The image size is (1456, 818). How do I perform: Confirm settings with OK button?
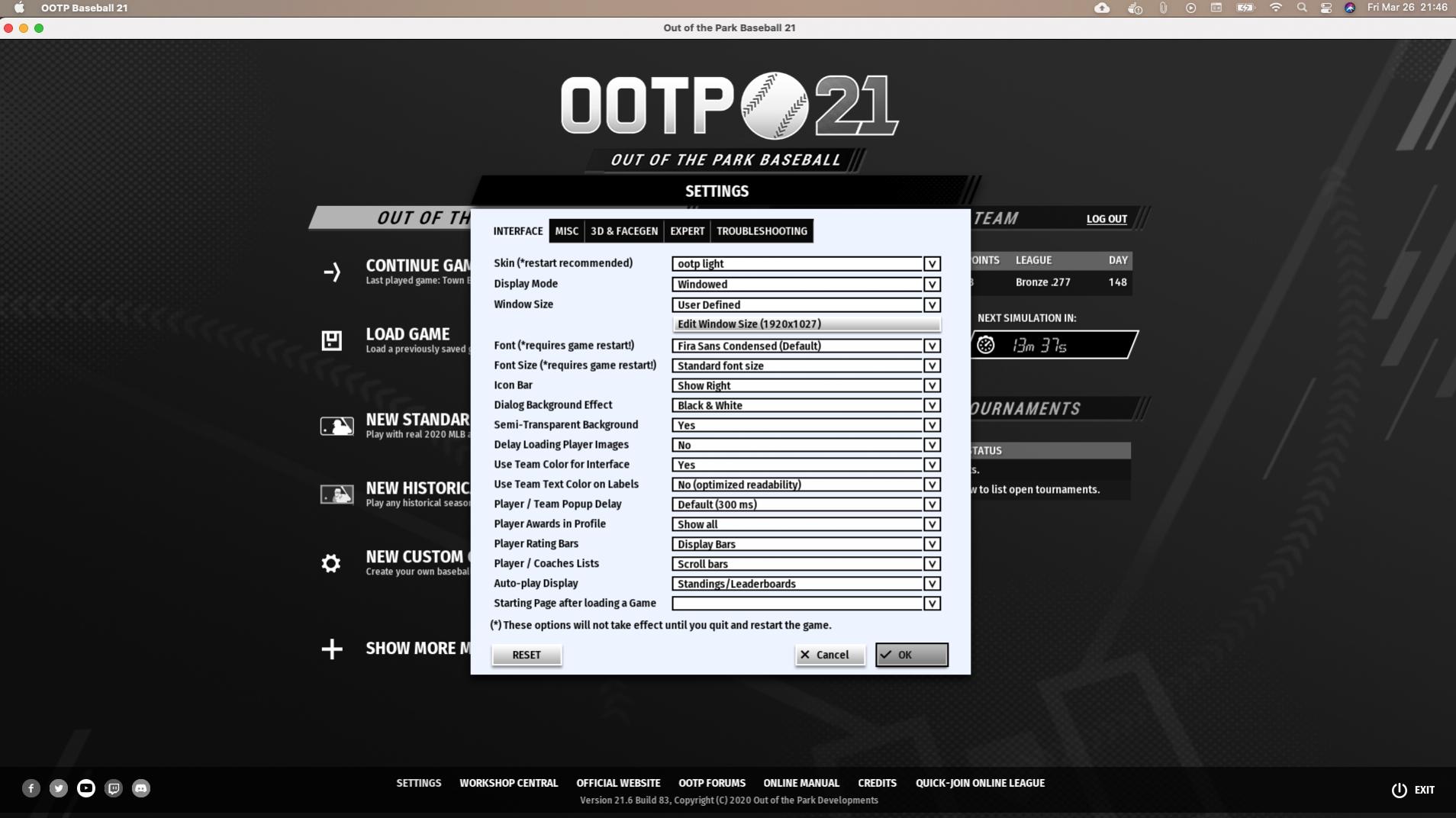912,655
